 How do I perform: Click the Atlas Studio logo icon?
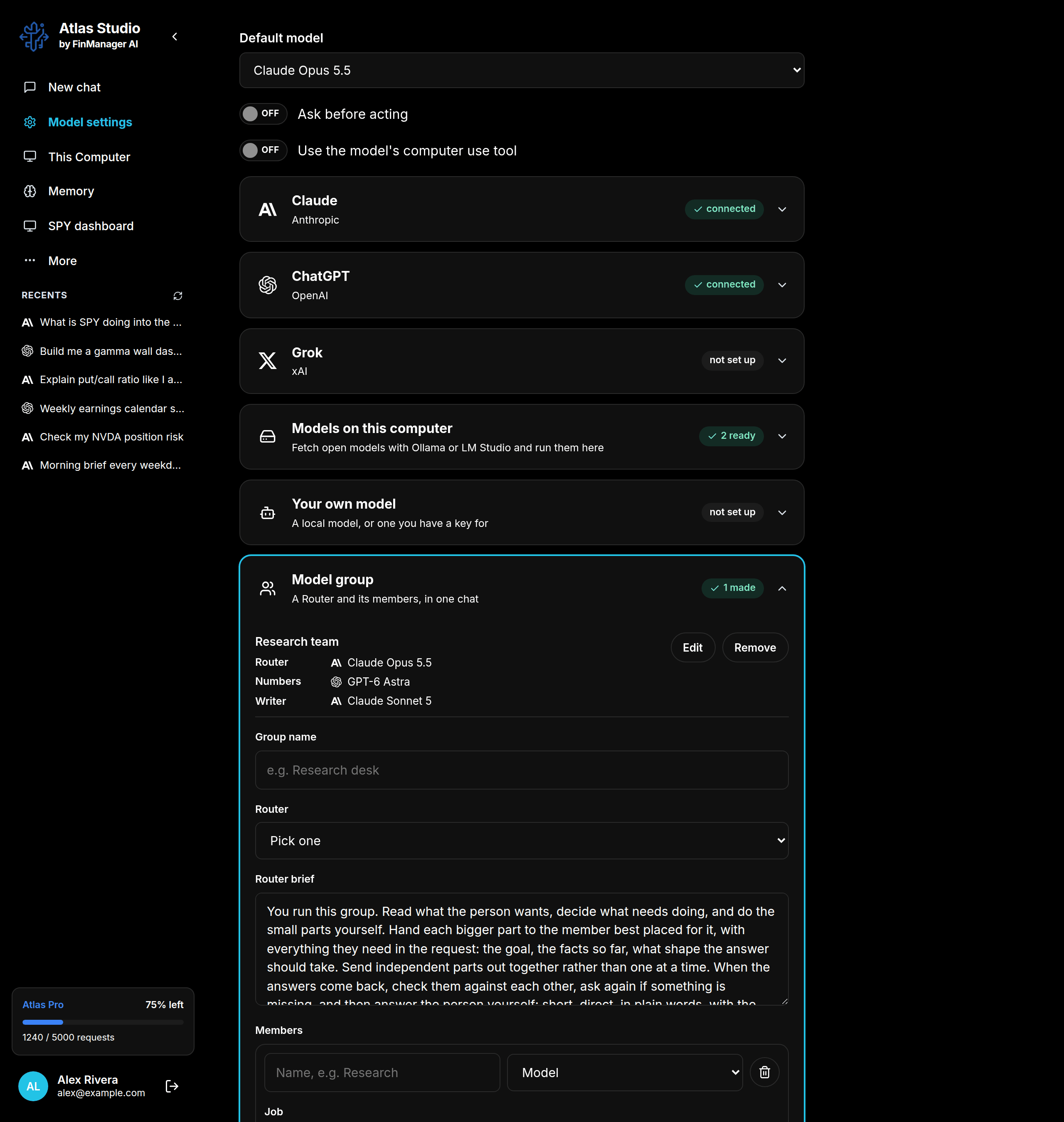click(34, 36)
